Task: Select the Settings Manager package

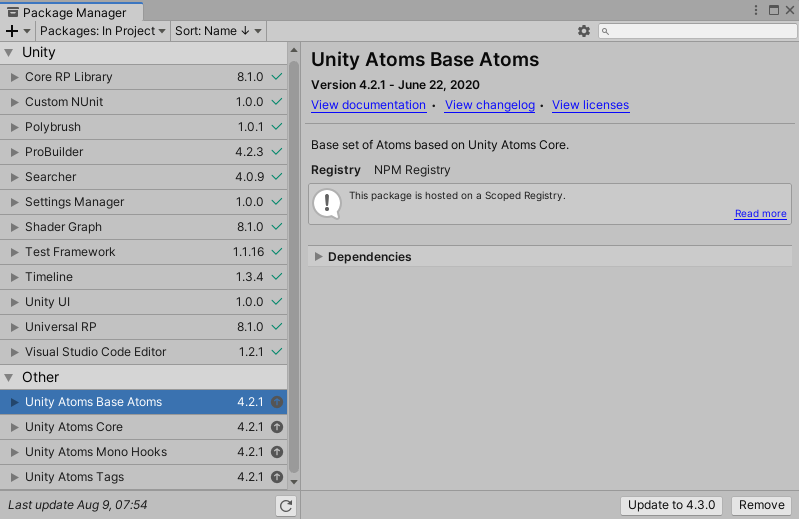Action: pos(144,202)
